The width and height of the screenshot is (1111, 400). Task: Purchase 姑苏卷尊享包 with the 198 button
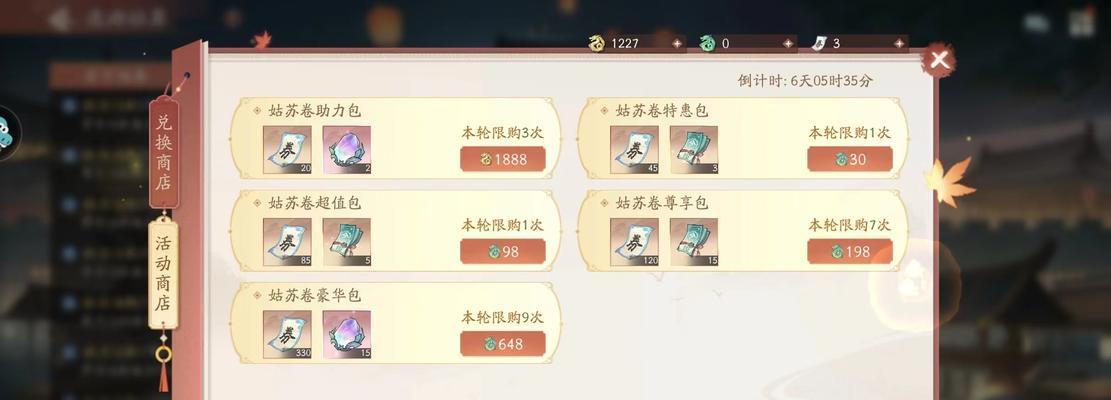pos(850,251)
